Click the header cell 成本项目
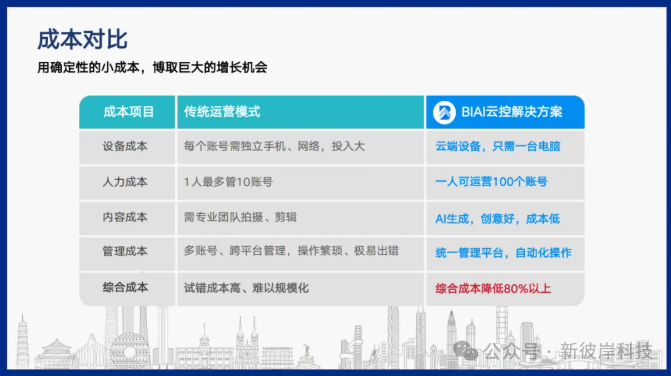The image size is (671, 376). tap(128, 112)
